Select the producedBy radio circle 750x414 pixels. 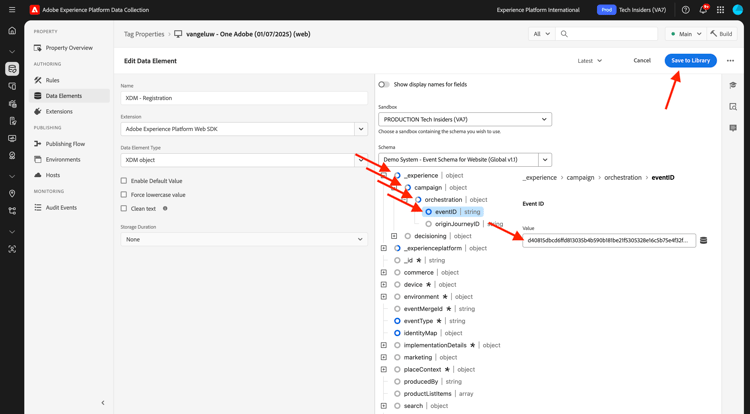pyautogui.click(x=397, y=381)
